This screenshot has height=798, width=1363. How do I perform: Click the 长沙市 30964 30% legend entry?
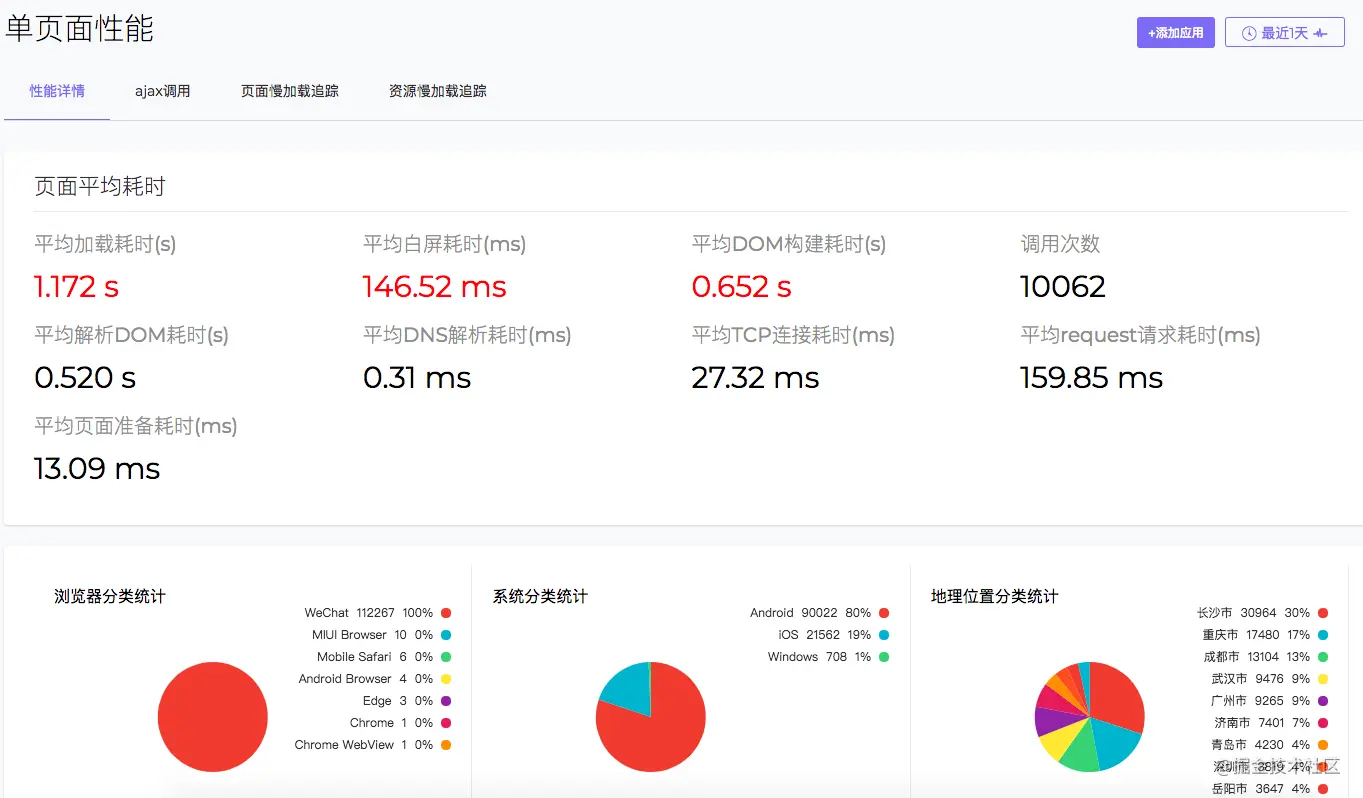pyautogui.click(x=1262, y=613)
